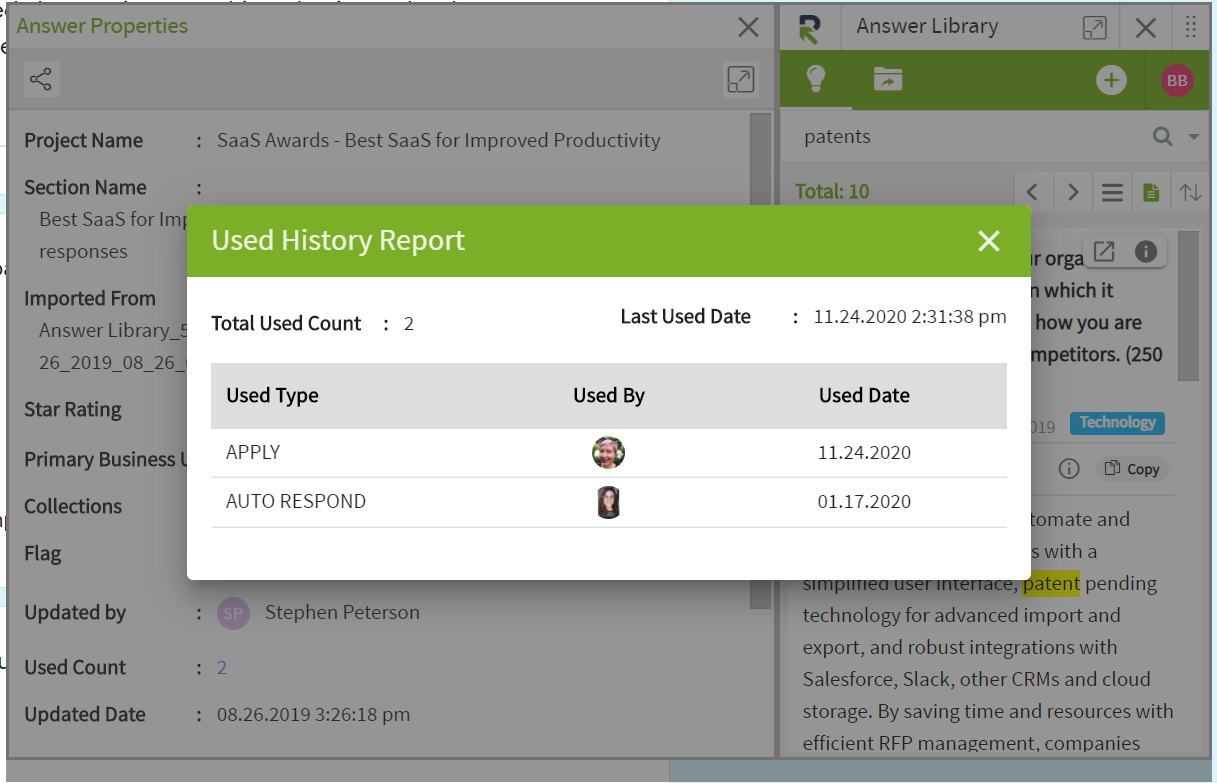Click the share icon in Answer Properties
This screenshot has width=1217, height=783.
[41, 79]
